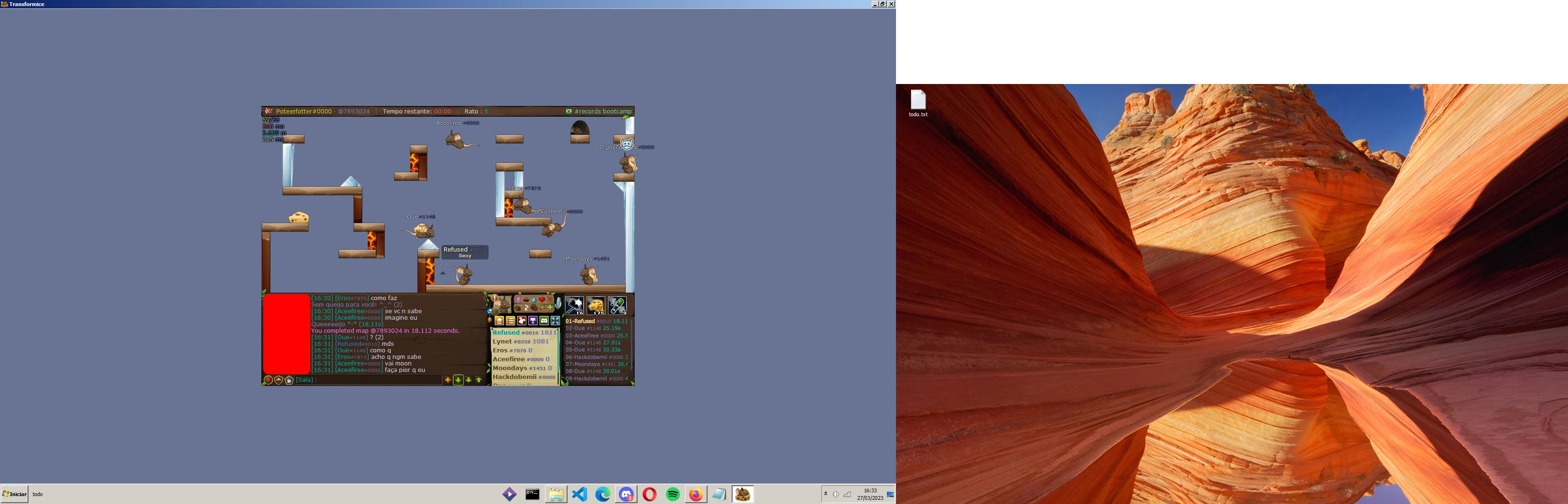Click the volume speaker tray icon
The image size is (1568, 504).
(x=836, y=494)
